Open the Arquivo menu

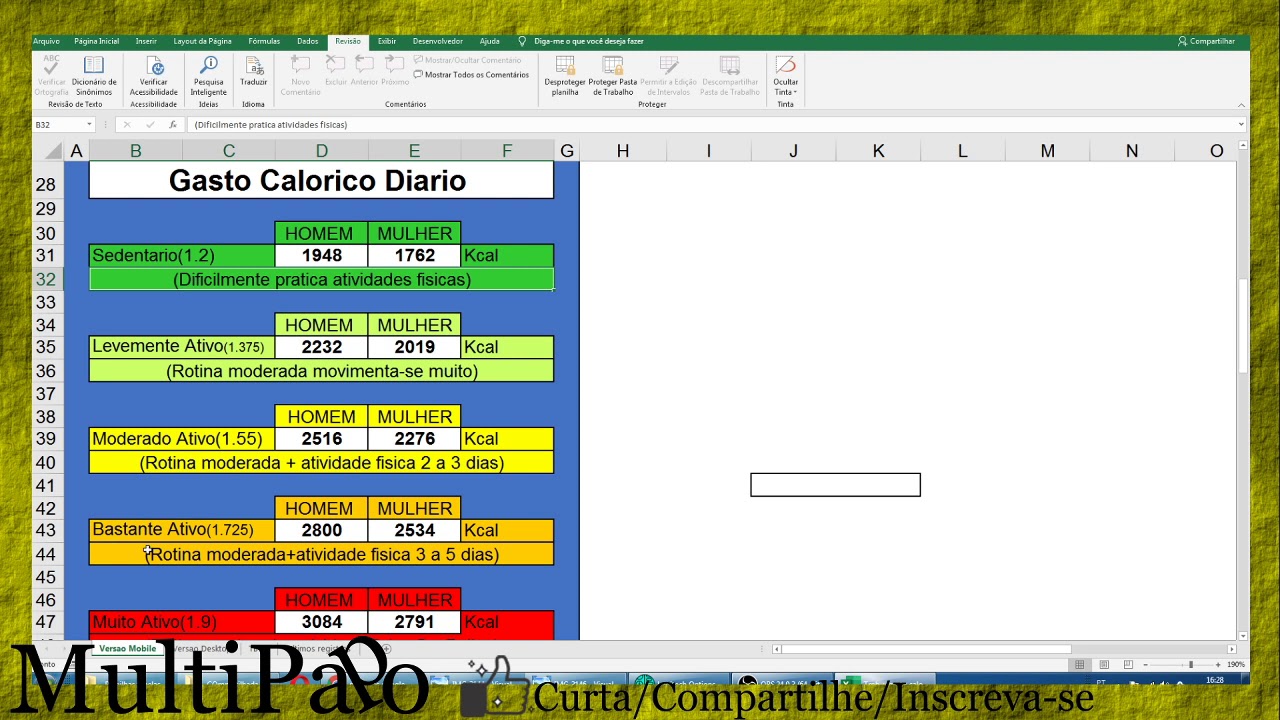click(46, 41)
